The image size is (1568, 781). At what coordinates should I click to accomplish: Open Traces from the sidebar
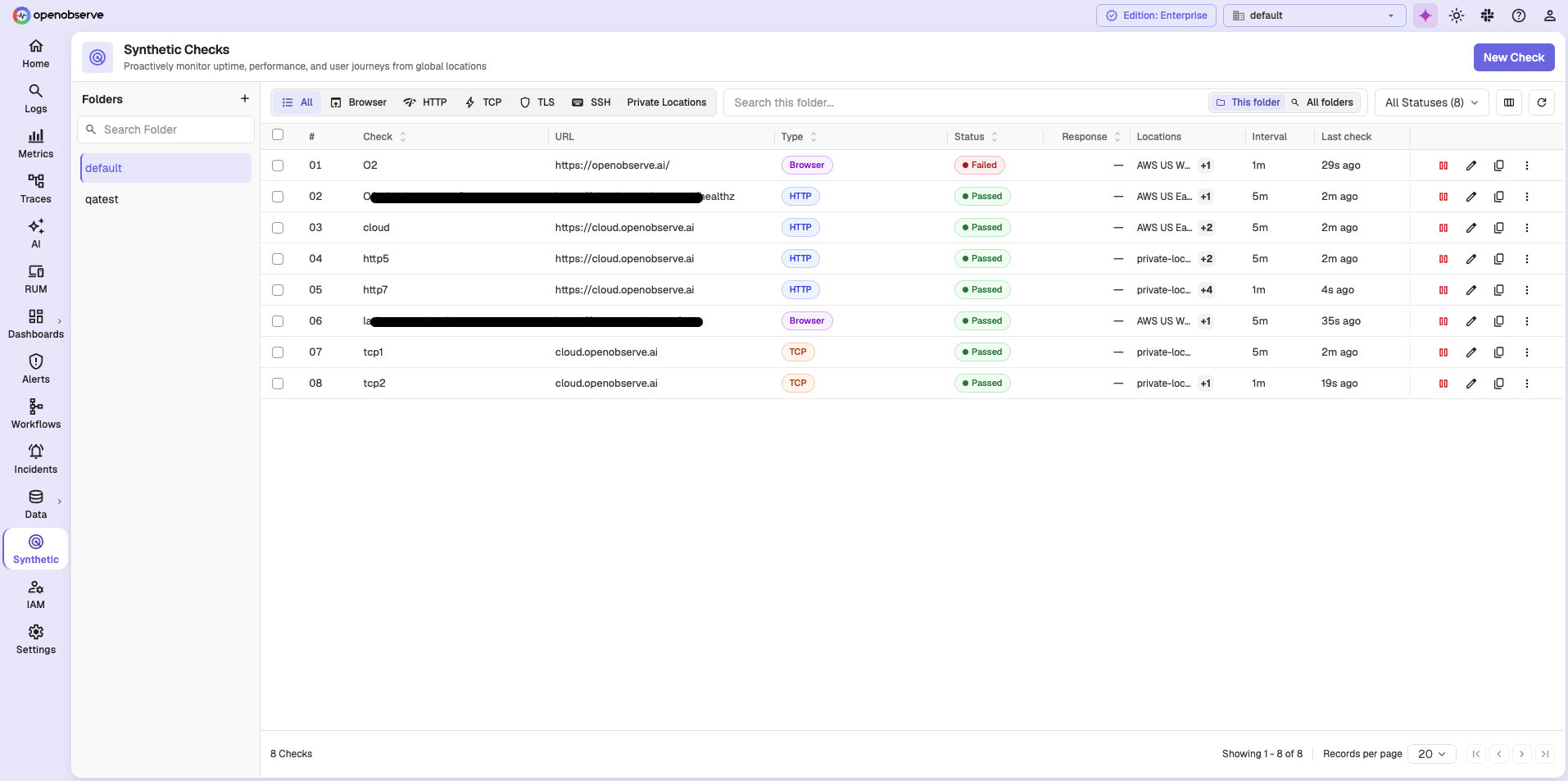35,188
